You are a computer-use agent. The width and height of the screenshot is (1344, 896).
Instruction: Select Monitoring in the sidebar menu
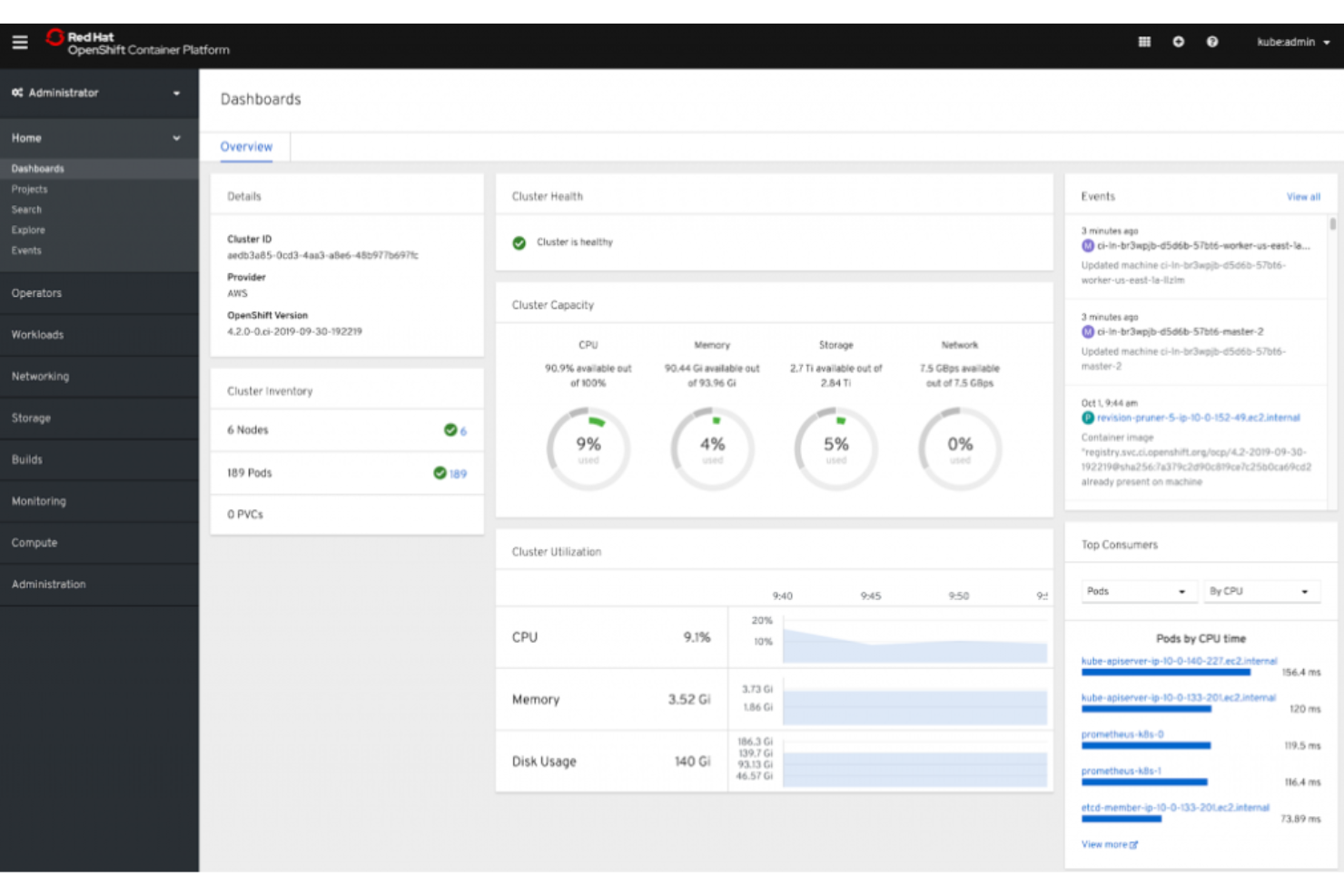pos(38,500)
